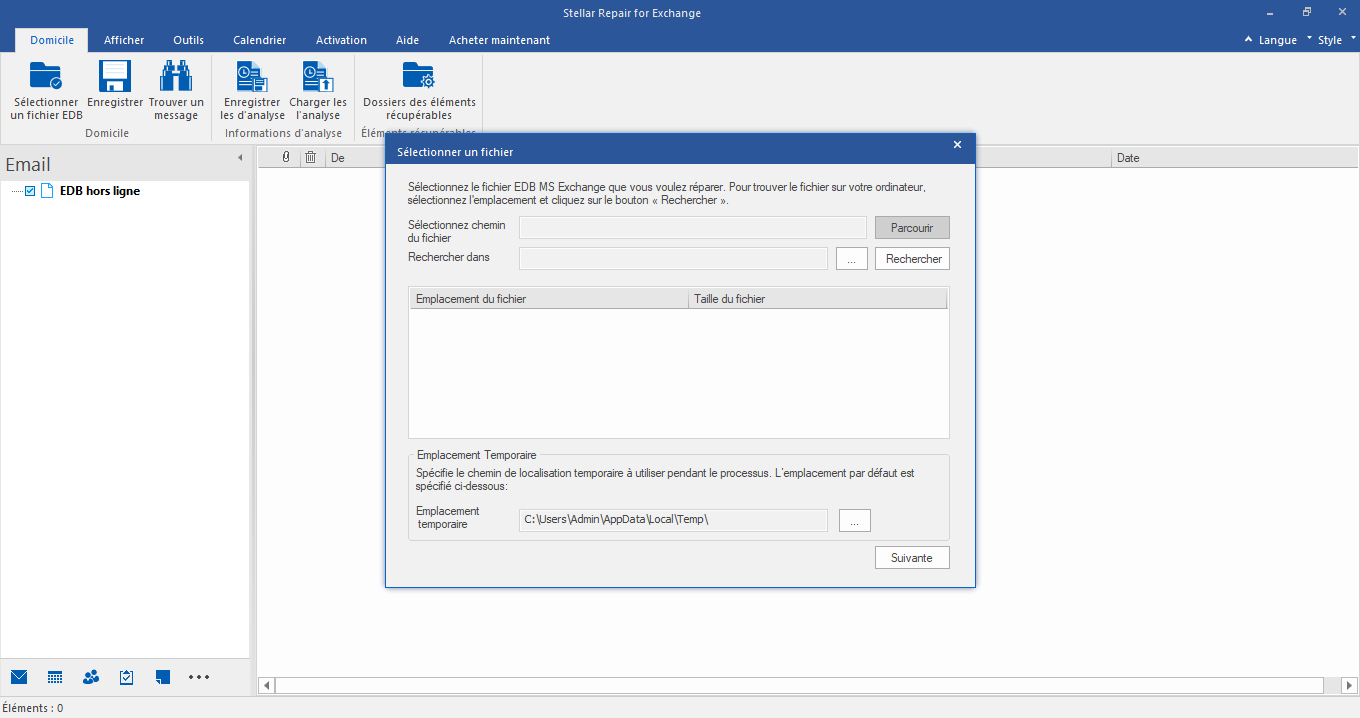Toggle EDB hors ligne checkbox
This screenshot has width=1360, height=718.
coord(30,191)
